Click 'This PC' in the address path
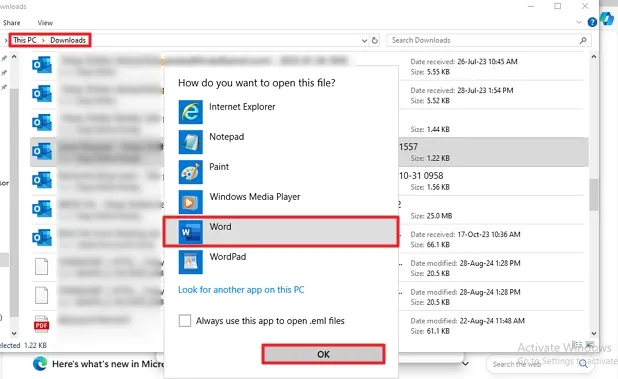This screenshot has width=618, height=379. tap(24, 40)
